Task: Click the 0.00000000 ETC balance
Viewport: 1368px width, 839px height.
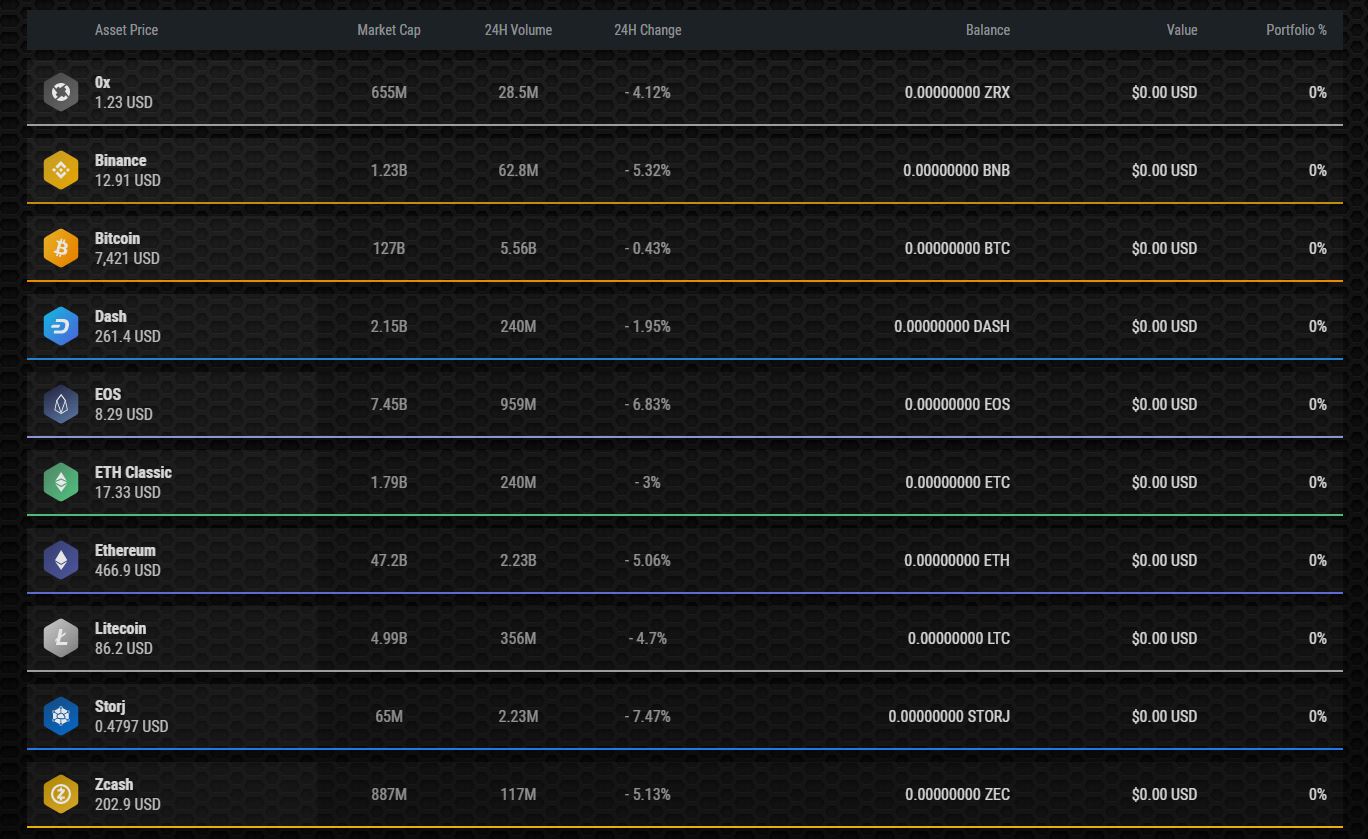Action: pos(958,482)
